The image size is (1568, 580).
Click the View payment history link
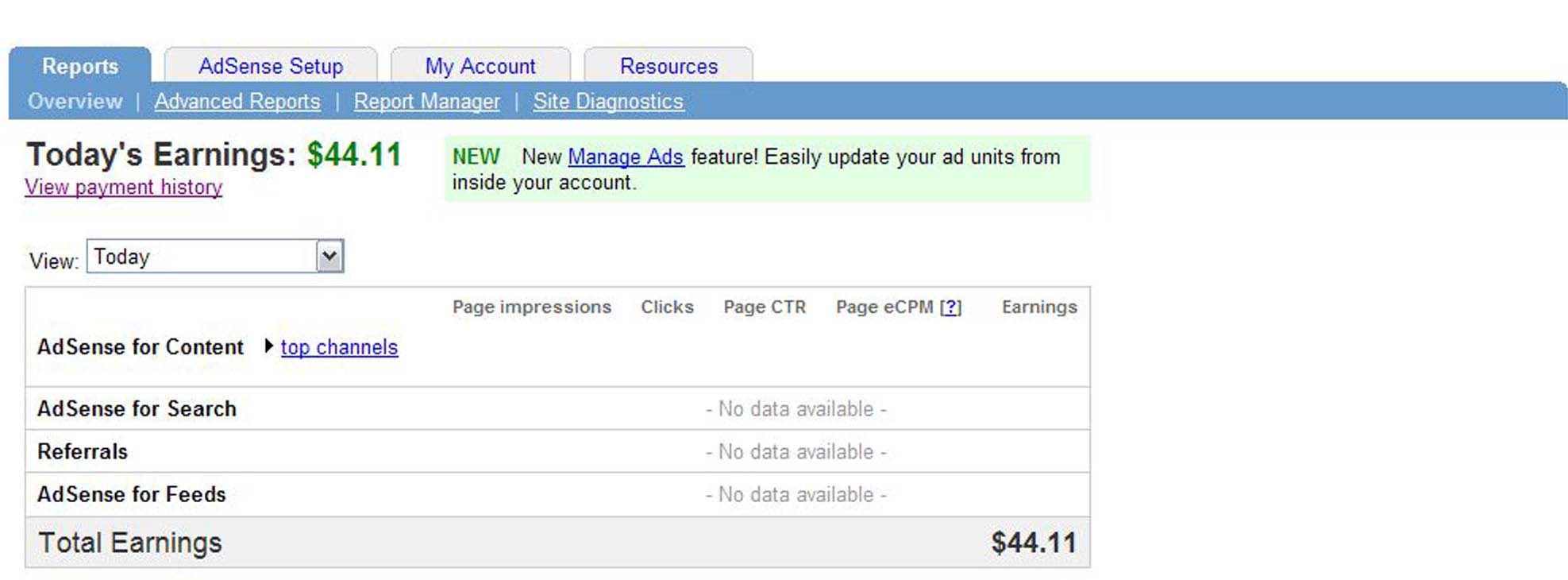(x=124, y=188)
